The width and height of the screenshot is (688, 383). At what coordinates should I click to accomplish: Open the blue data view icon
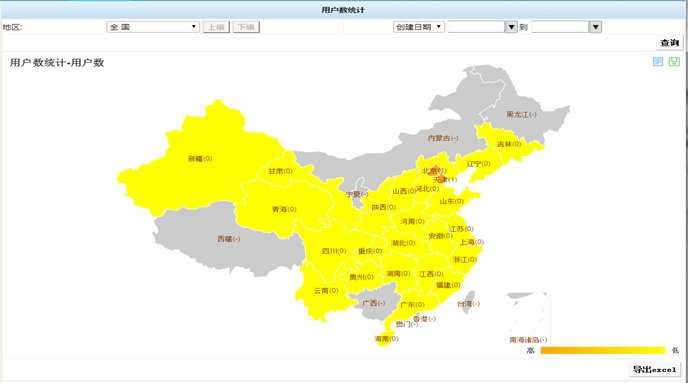[x=658, y=62]
